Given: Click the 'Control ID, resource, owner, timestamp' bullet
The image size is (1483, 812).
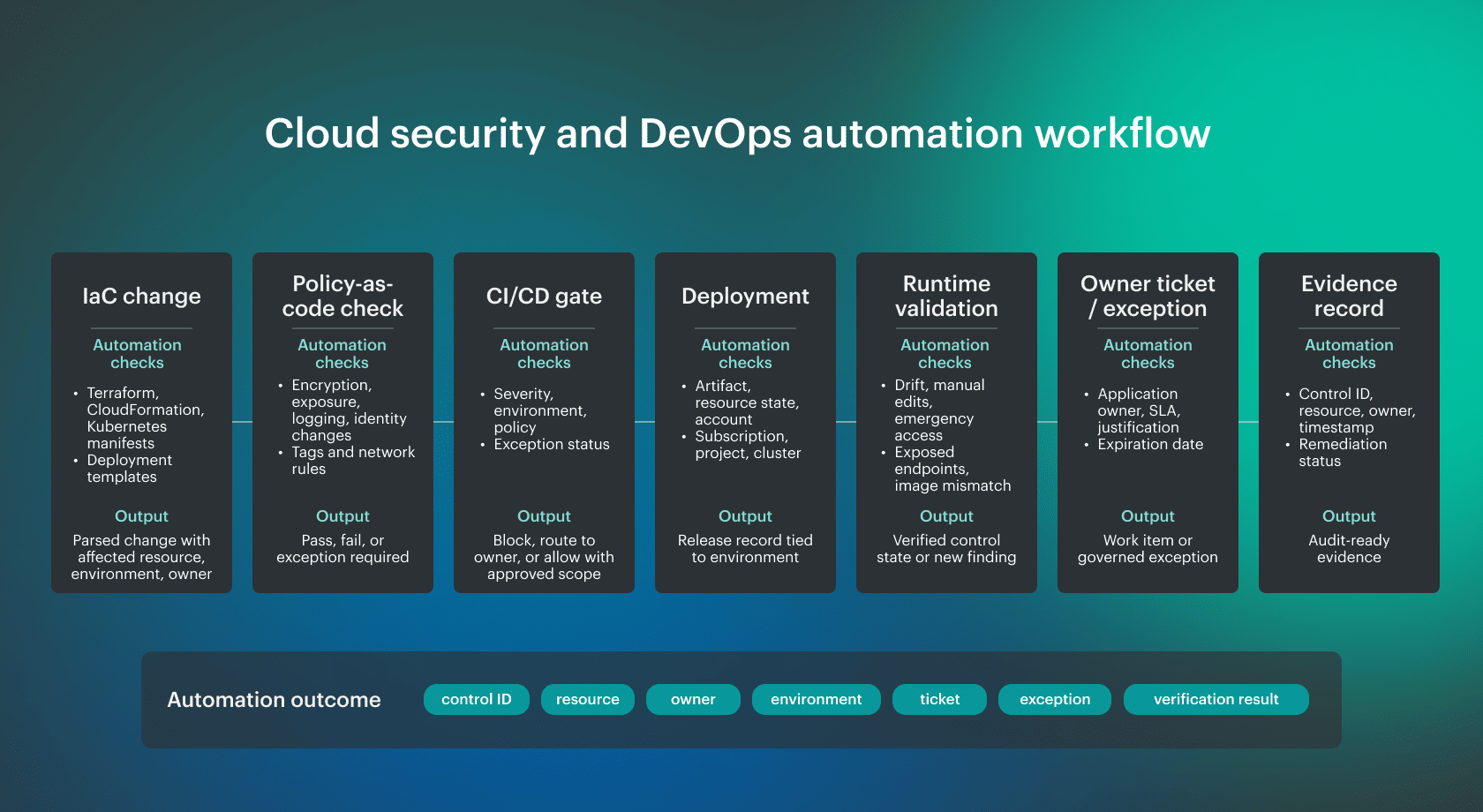Looking at the screenshot, I should pos(1351,410).
